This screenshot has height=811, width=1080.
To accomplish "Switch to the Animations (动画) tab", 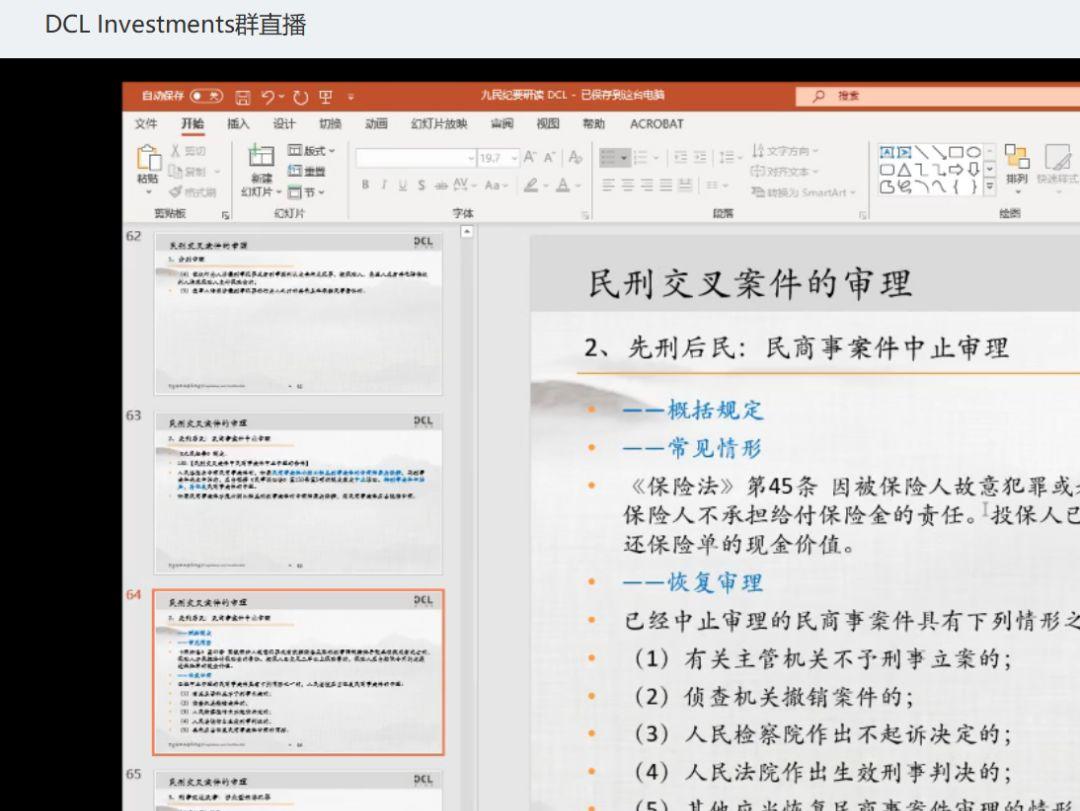I will 376,124.
